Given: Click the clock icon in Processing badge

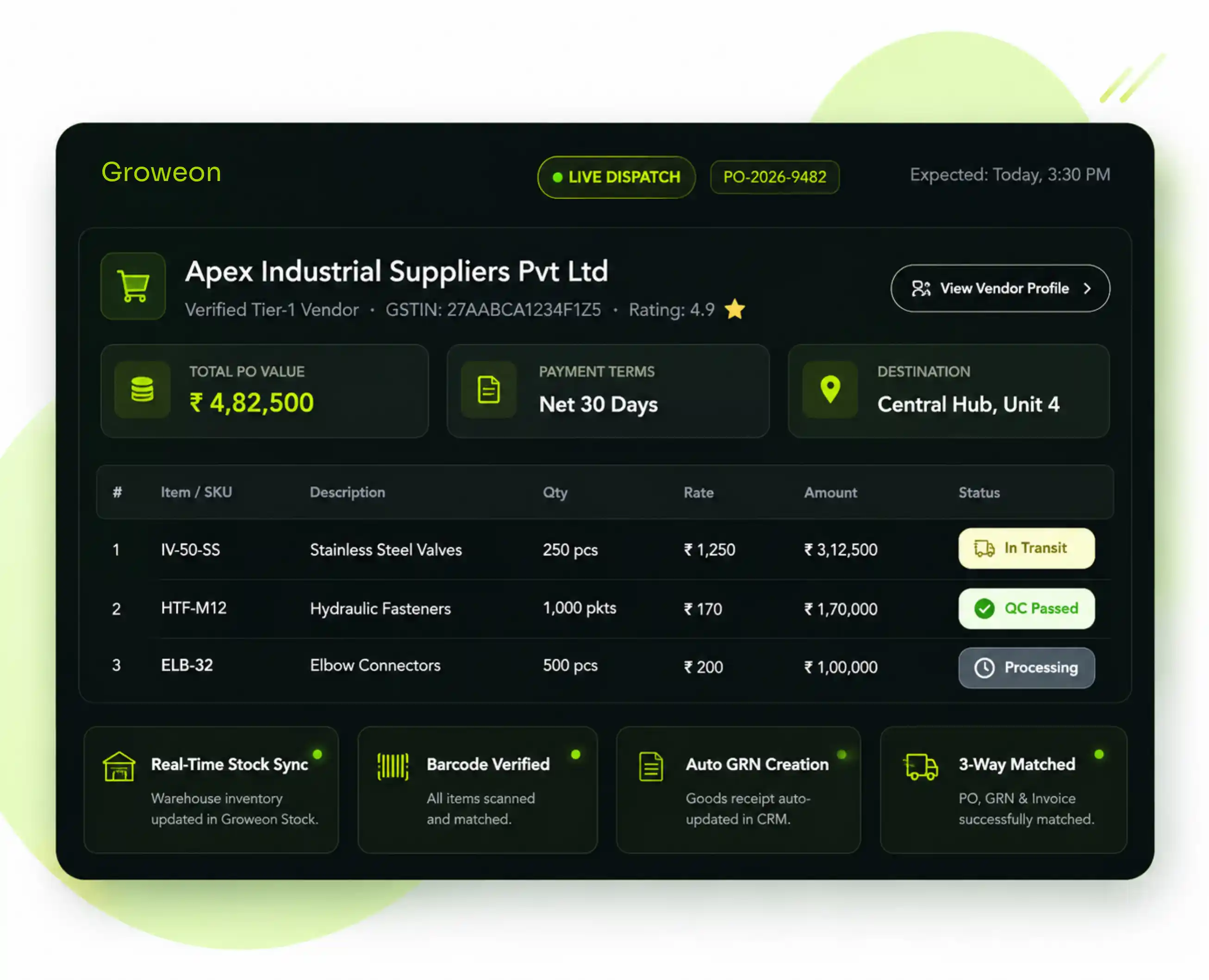Looking at the screenshot, I should 985,668.
